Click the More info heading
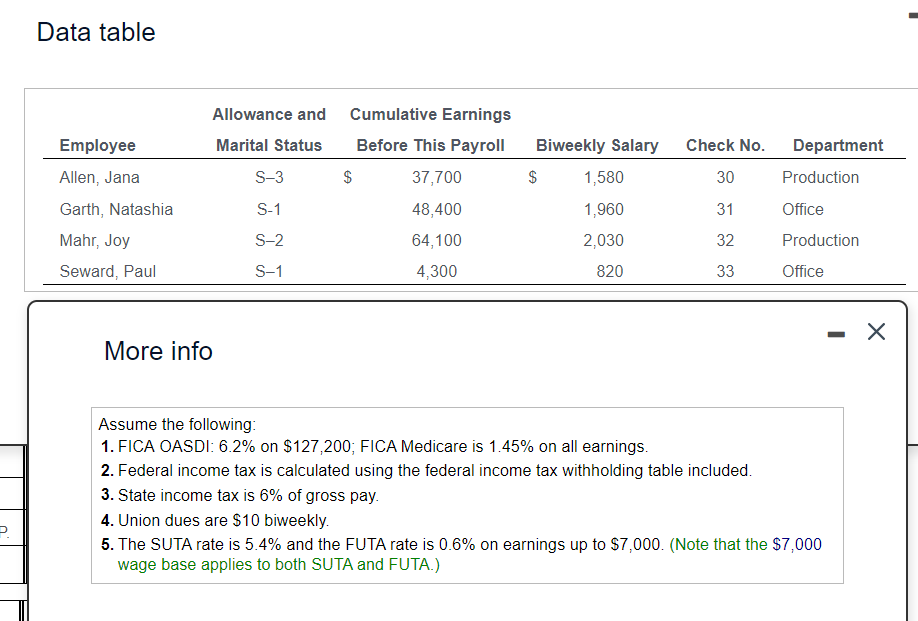Viewport: 918px width, 621px height. click(x=158, y=351)
